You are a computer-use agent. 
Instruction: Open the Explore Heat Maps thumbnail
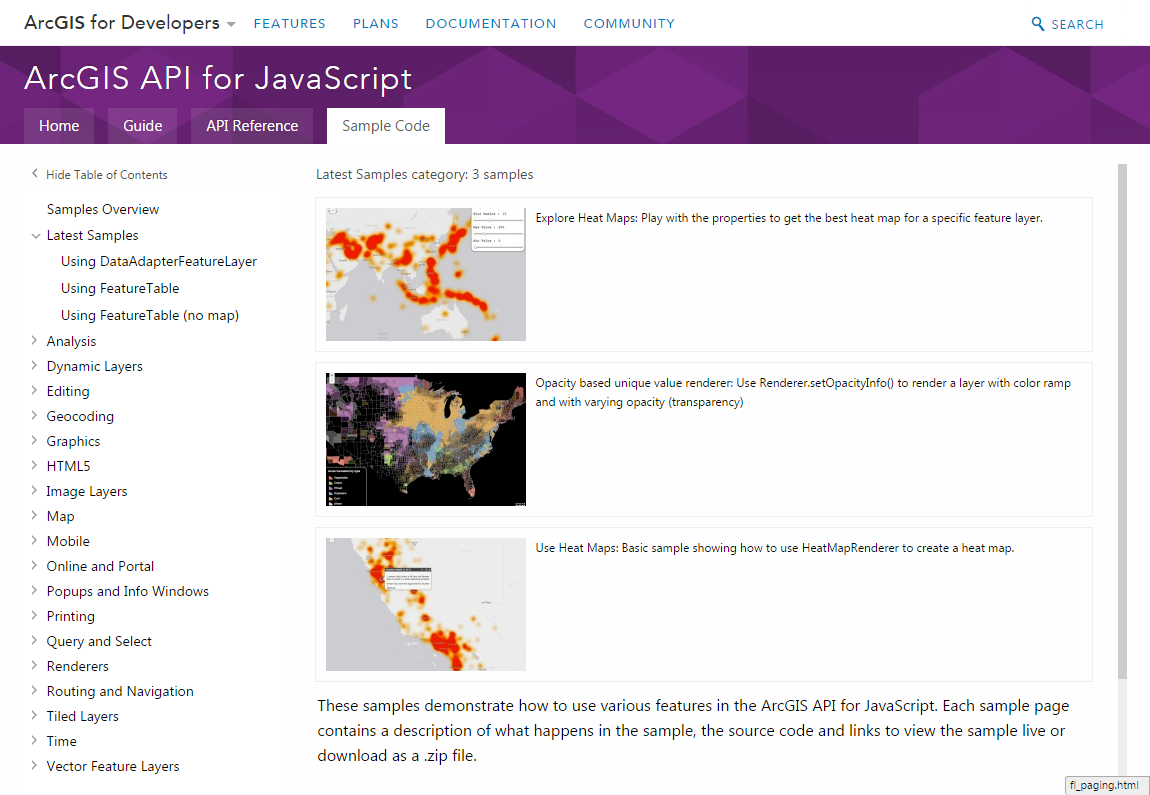click(x=425, y=274)
